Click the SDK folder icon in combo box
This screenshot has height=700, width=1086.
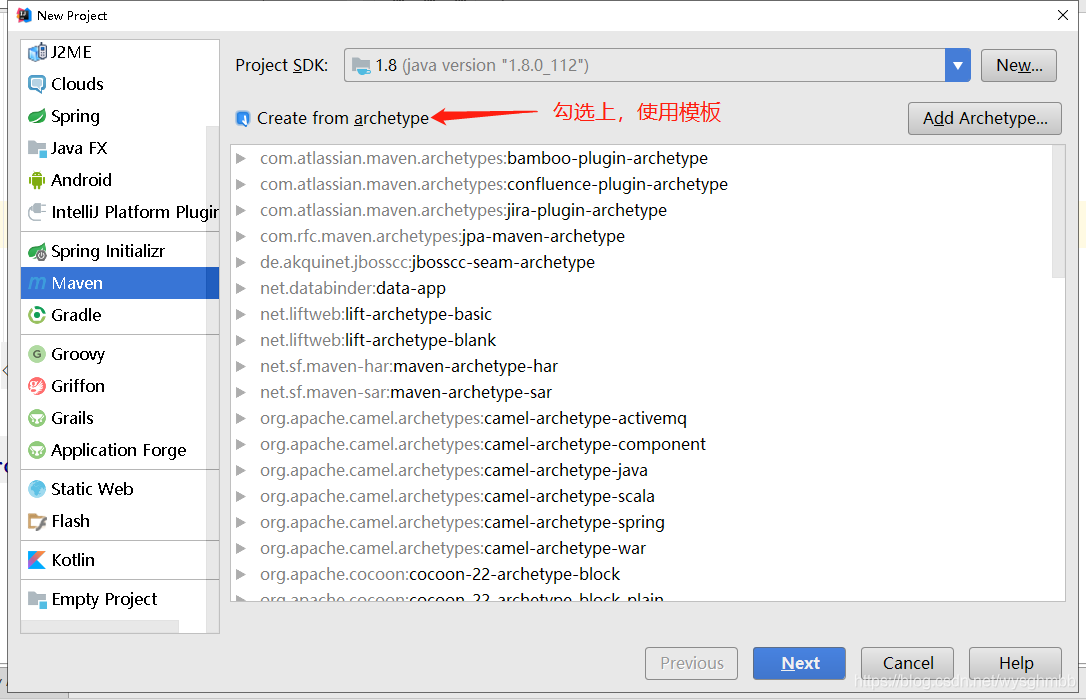[361, 66]
